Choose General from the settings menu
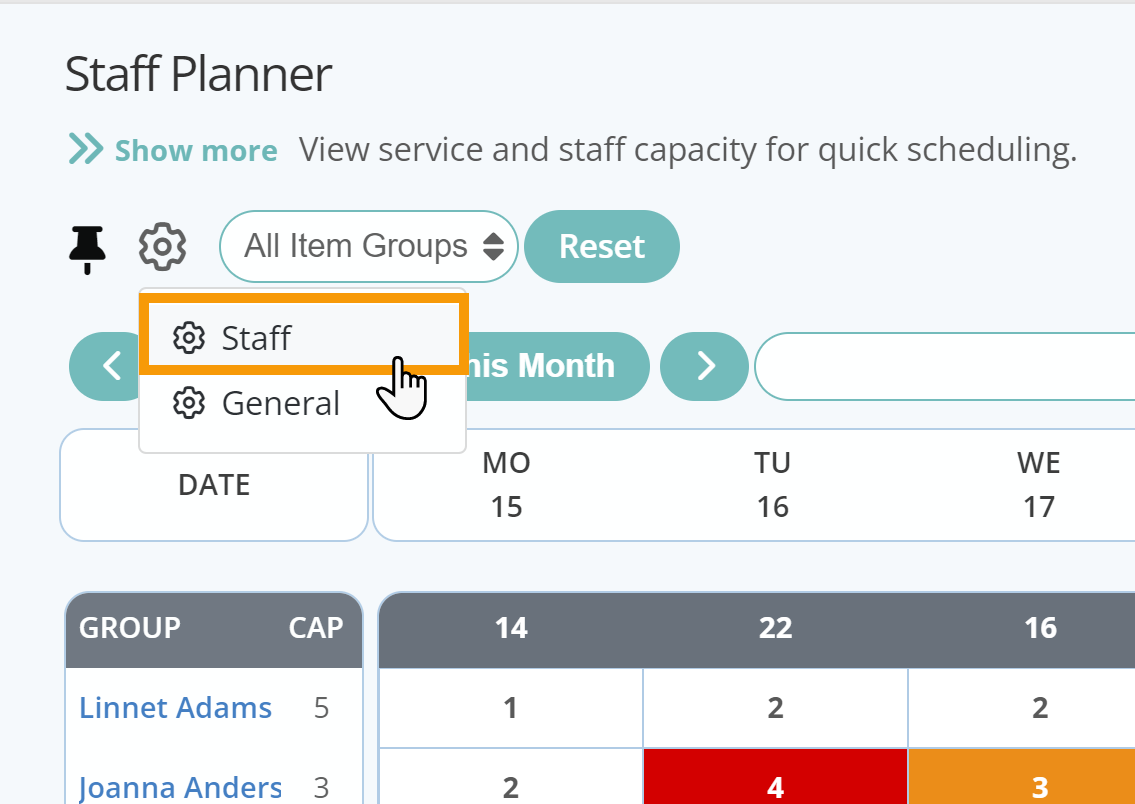 tap(280, 403)
